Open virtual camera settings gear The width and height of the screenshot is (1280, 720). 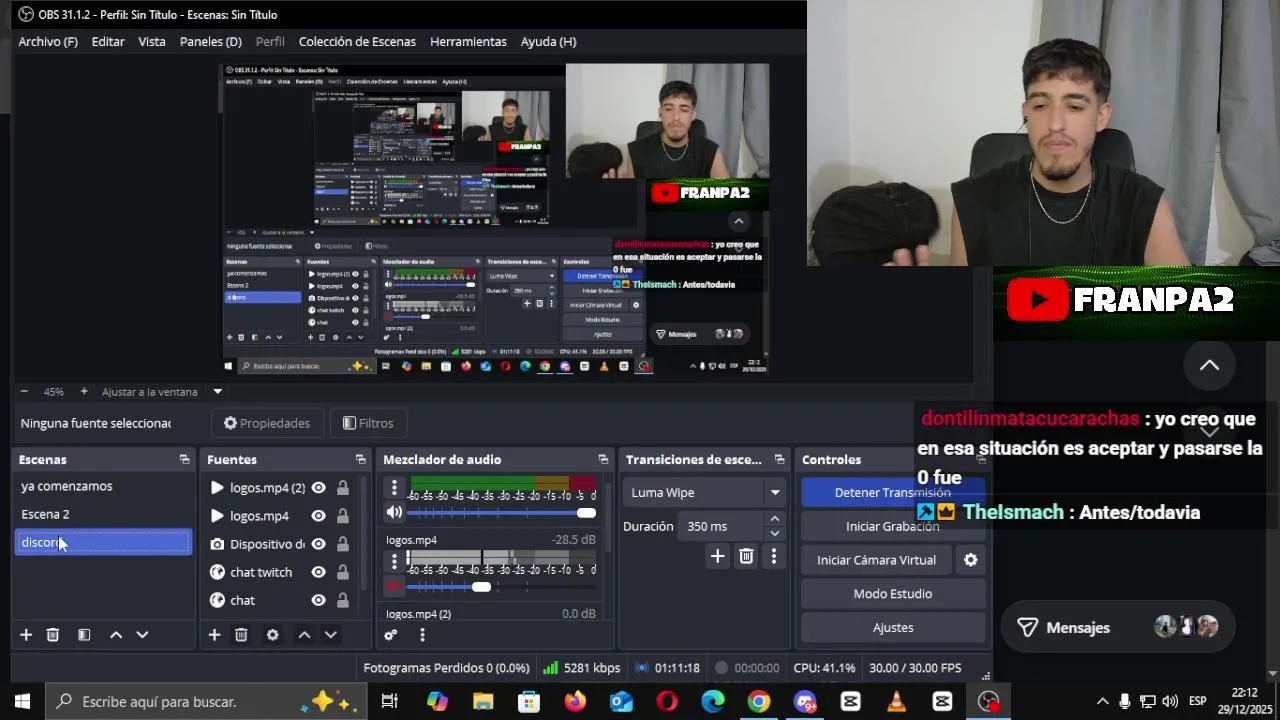970,560
